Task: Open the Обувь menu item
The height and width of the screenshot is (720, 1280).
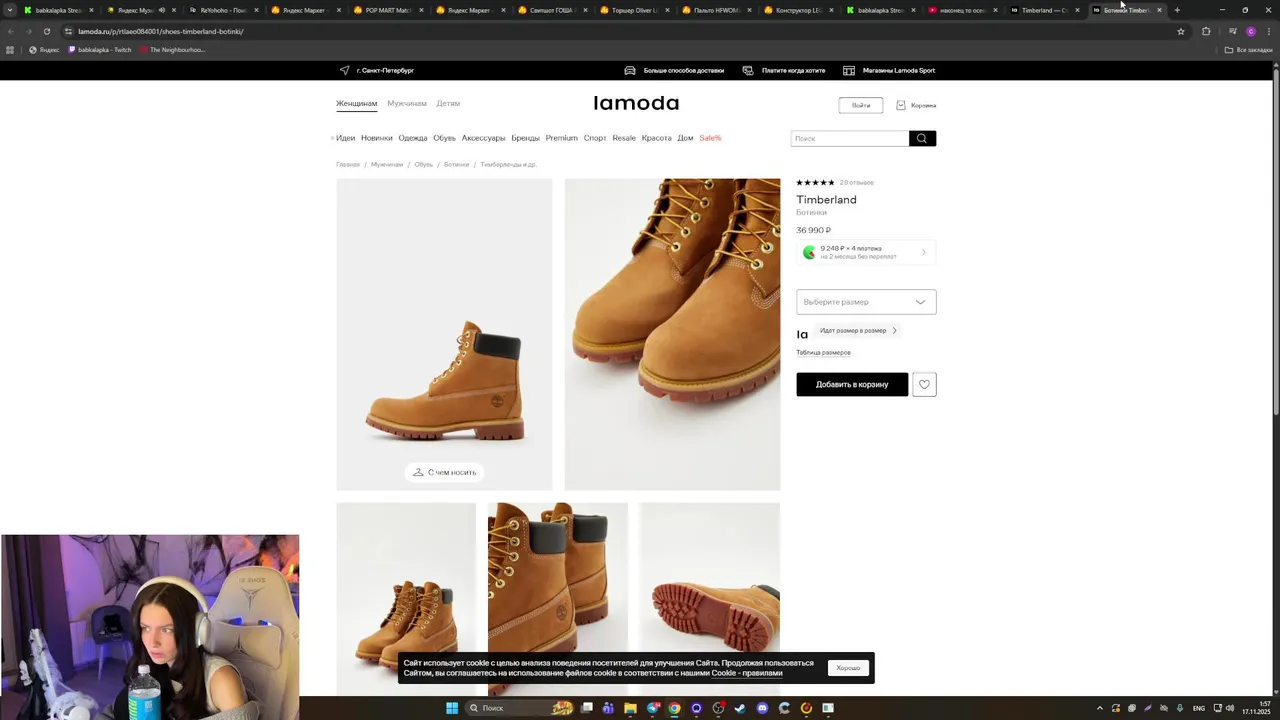Action: point(444,138)
